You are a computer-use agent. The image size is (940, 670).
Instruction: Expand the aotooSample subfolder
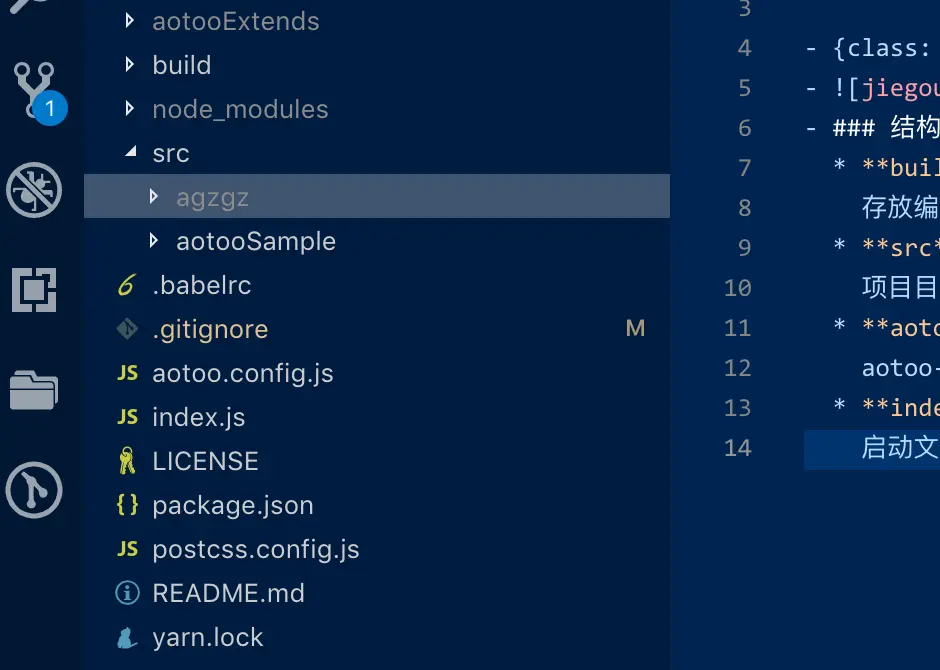click(x=153, y=241)
